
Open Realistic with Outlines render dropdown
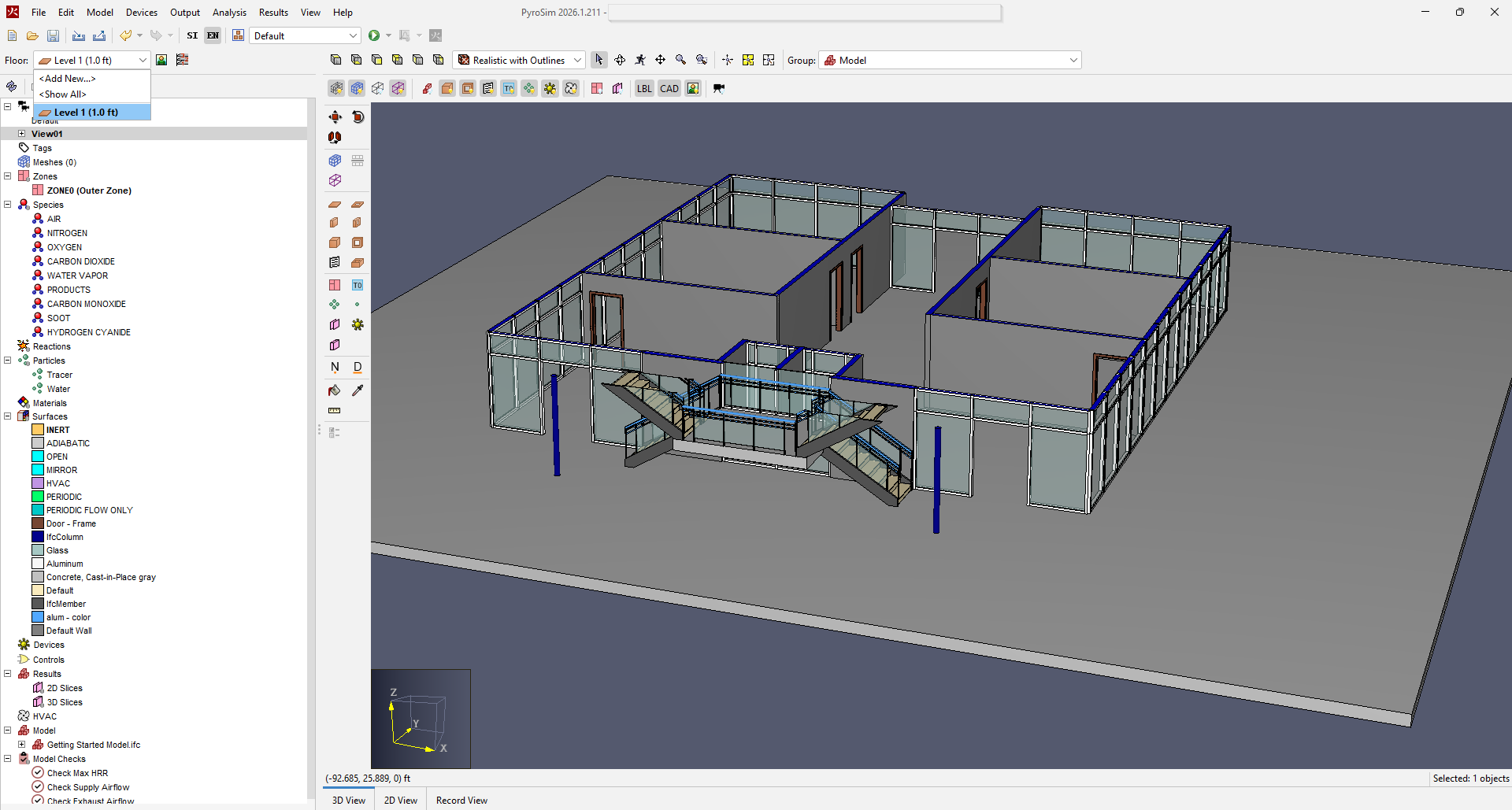click(519, 60)
